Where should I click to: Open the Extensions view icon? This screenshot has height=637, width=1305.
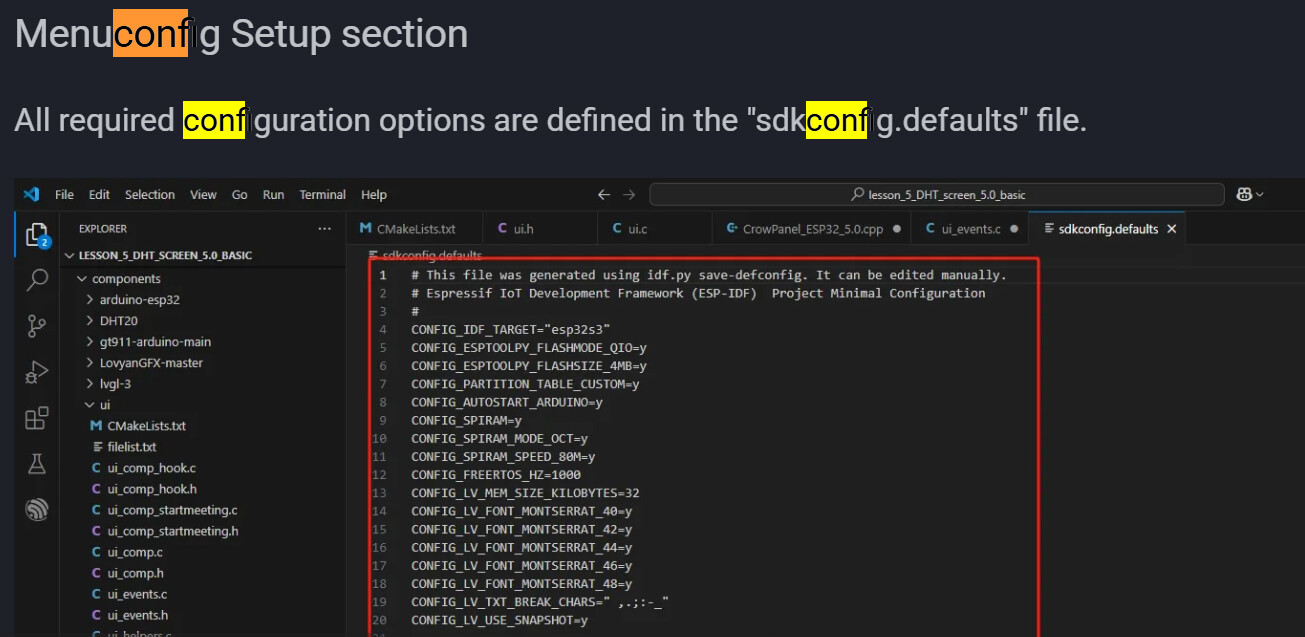[37, 418]
